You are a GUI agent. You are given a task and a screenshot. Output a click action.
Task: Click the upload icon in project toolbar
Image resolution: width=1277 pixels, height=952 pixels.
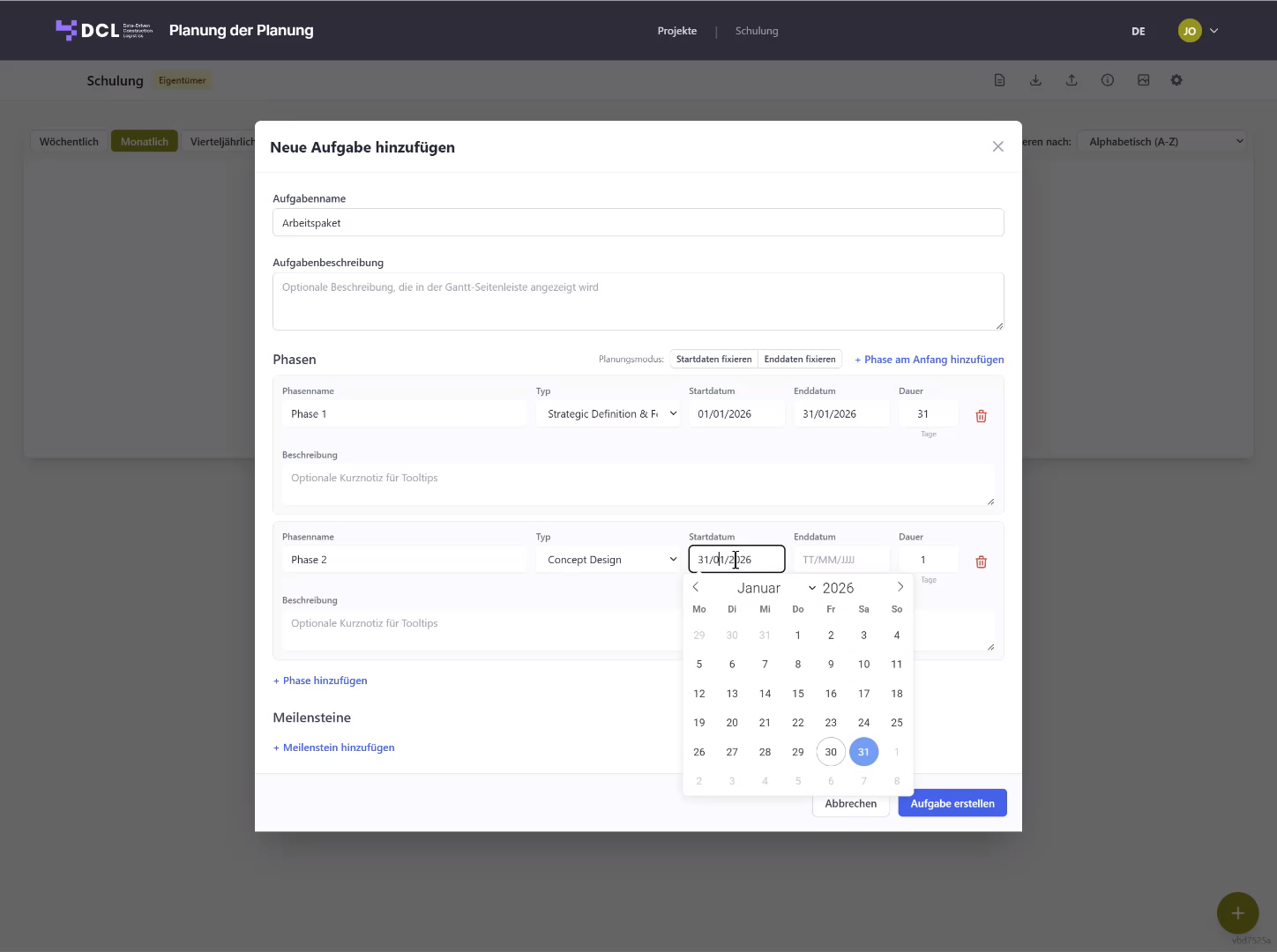pyautogui.click(x=1072, y=80)
